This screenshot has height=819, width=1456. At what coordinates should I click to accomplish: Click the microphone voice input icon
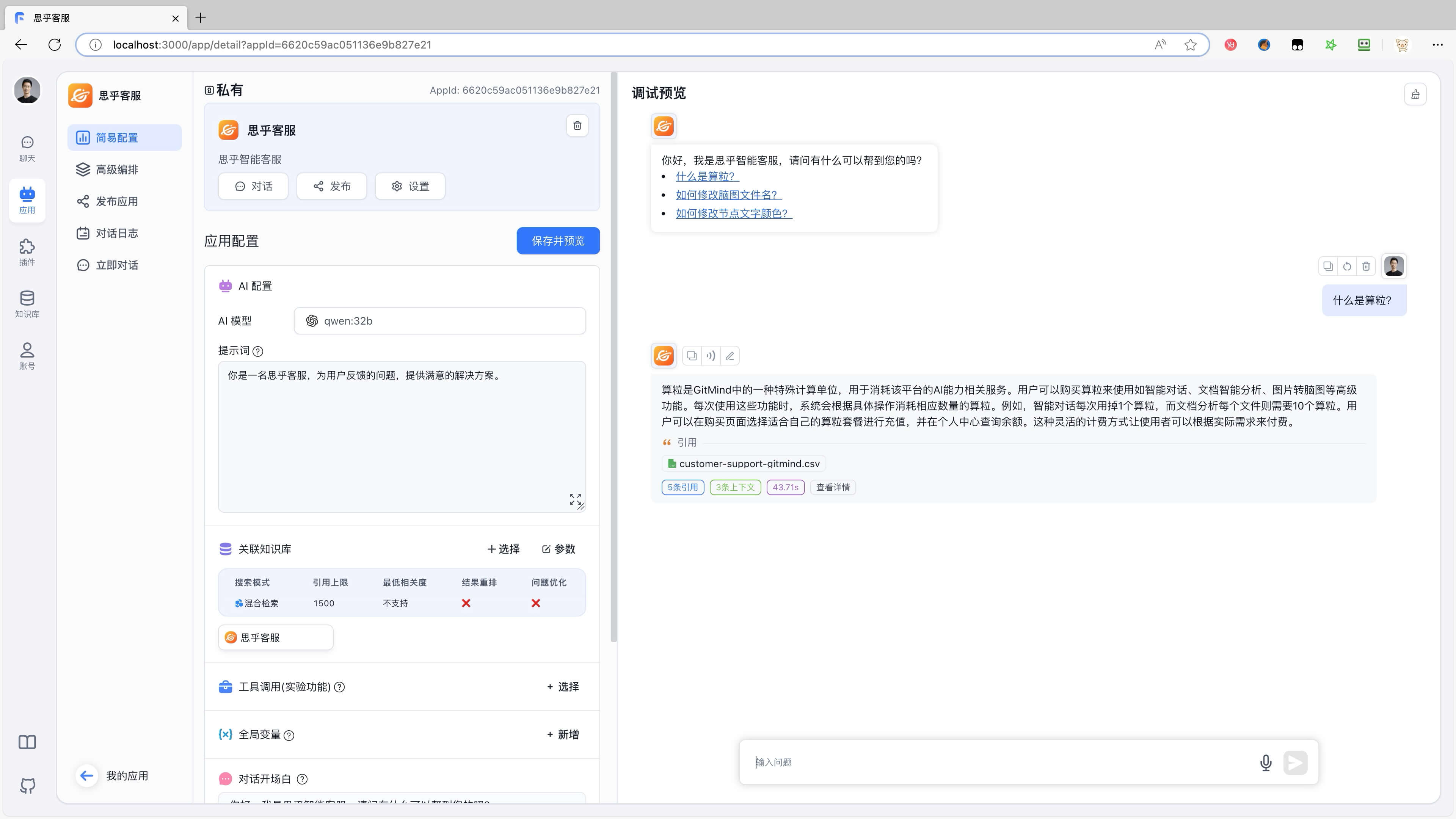pyautogui.click(x=1266, y=763)
